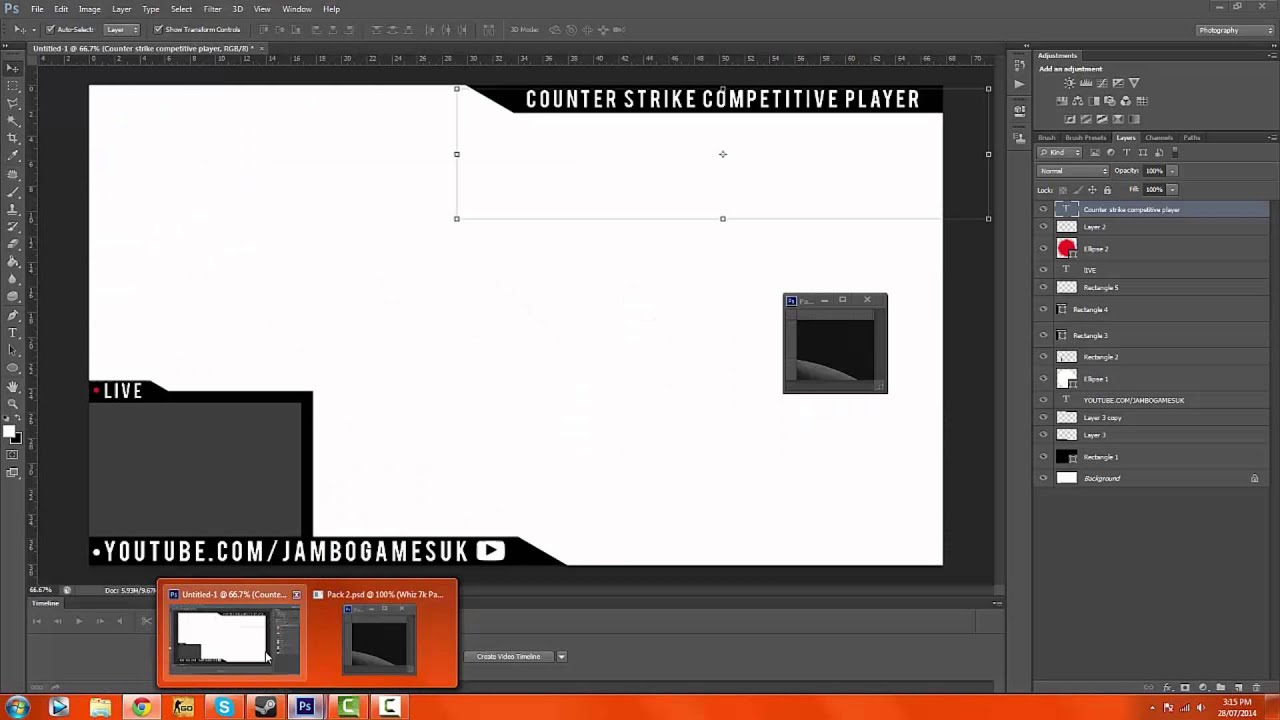Open the File menu

[37, 9]
